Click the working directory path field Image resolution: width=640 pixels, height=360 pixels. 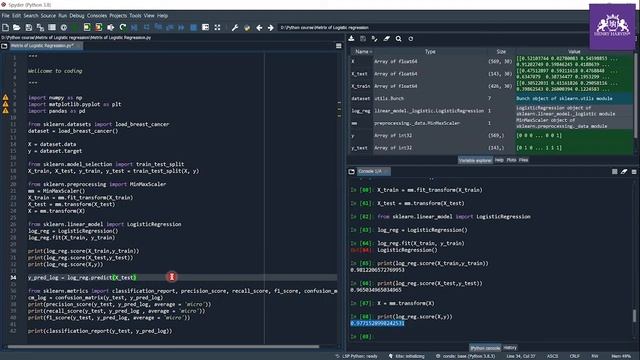click(x=433, y=27)
